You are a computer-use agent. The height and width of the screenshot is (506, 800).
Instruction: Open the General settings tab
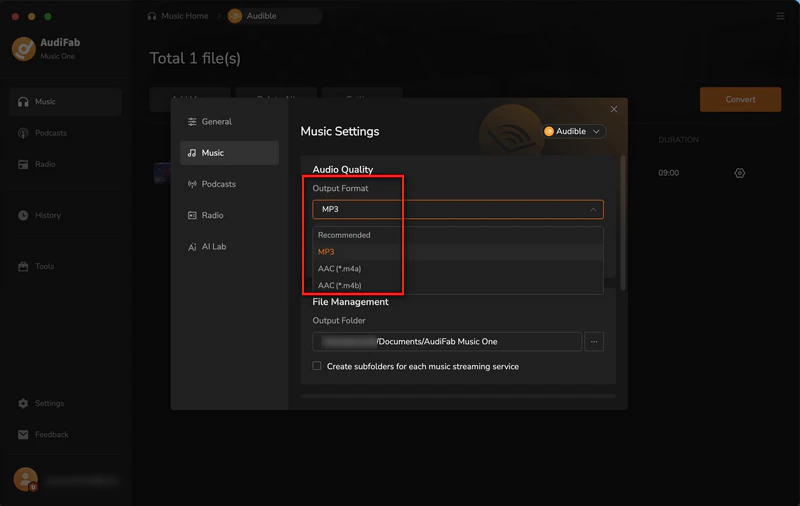click(229, 121)
